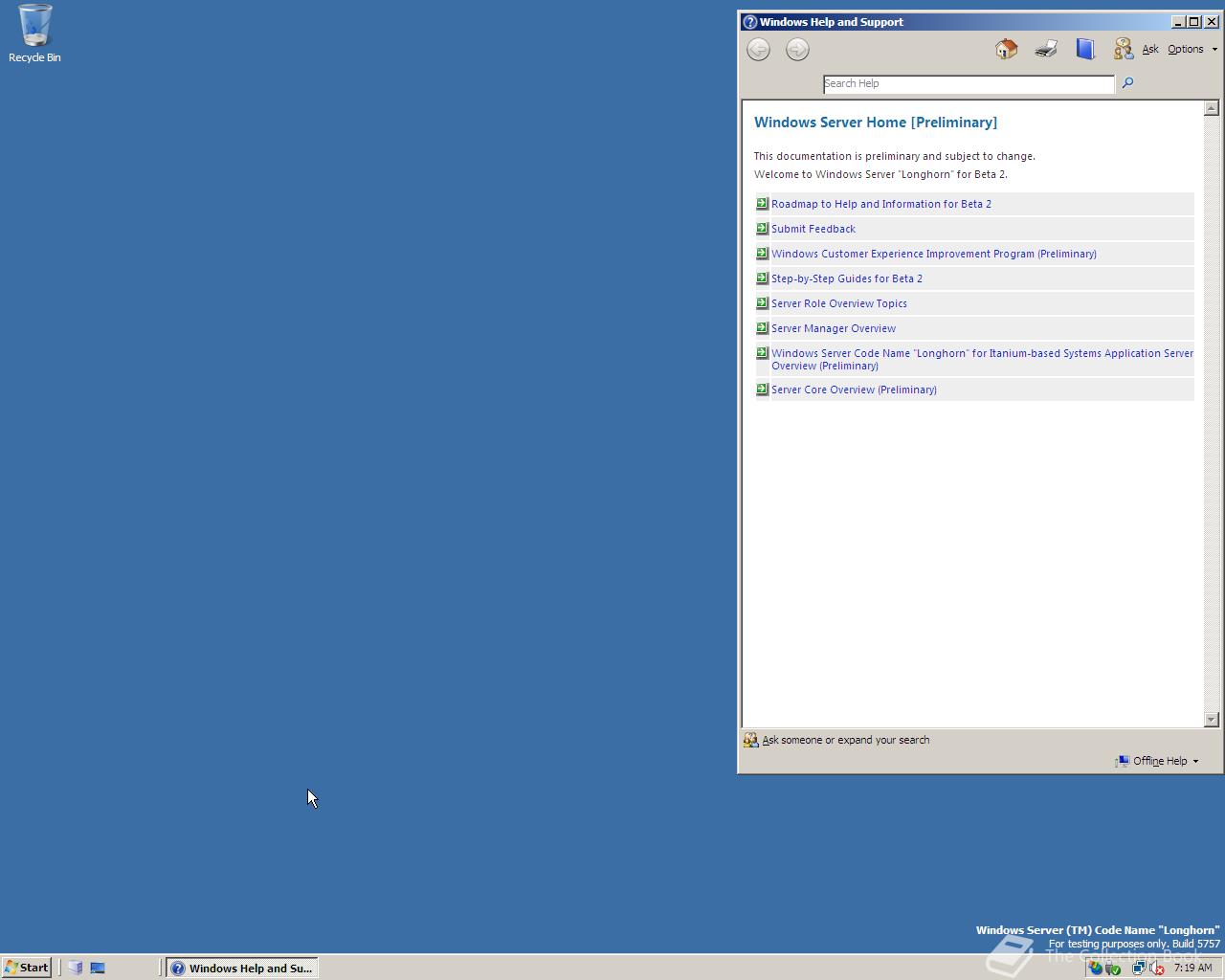
Task: Open Server Core Overview (Preliminary) link
Action: [854, 390]
